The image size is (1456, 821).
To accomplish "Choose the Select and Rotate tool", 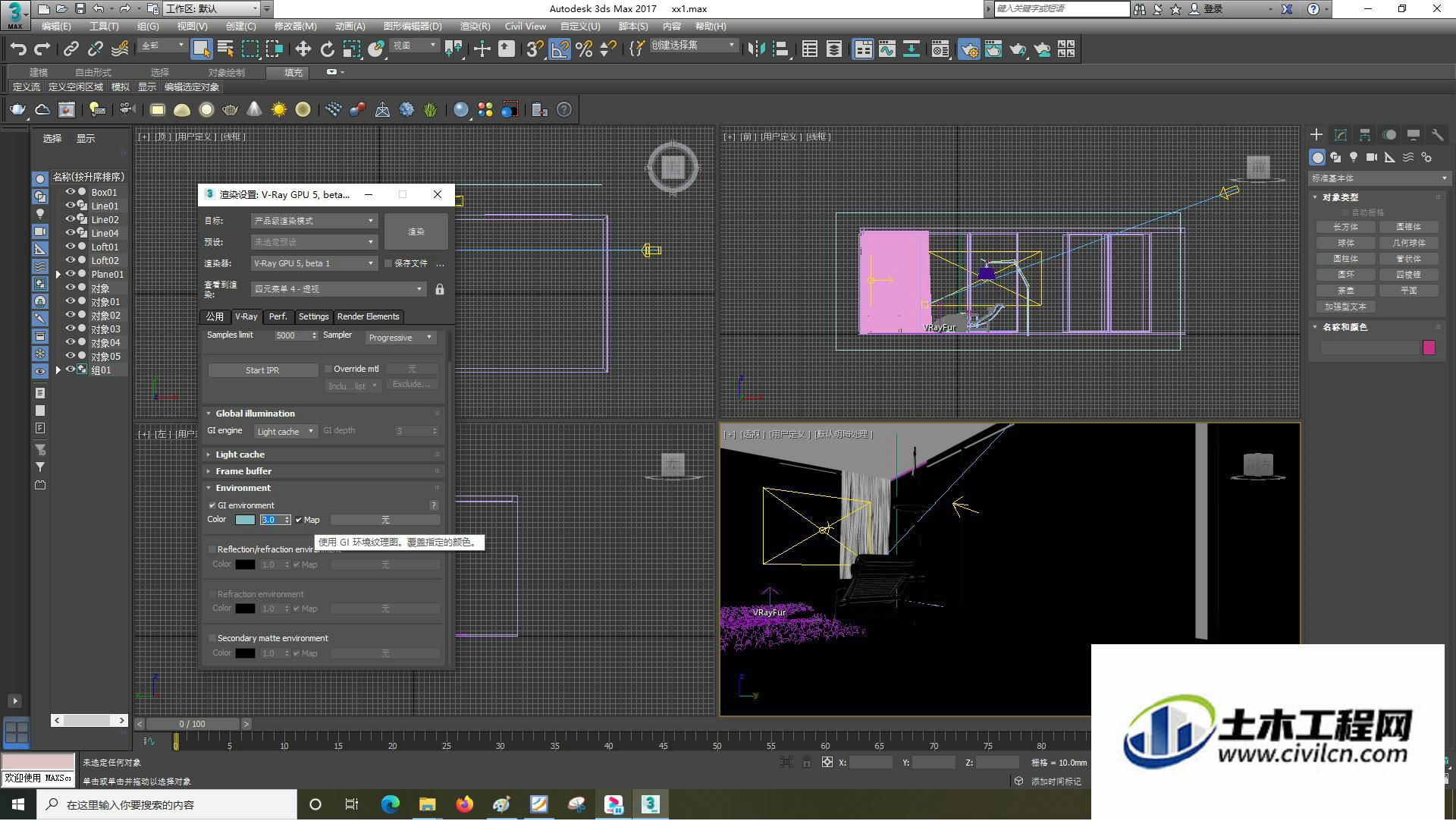I will pos(327,49).
